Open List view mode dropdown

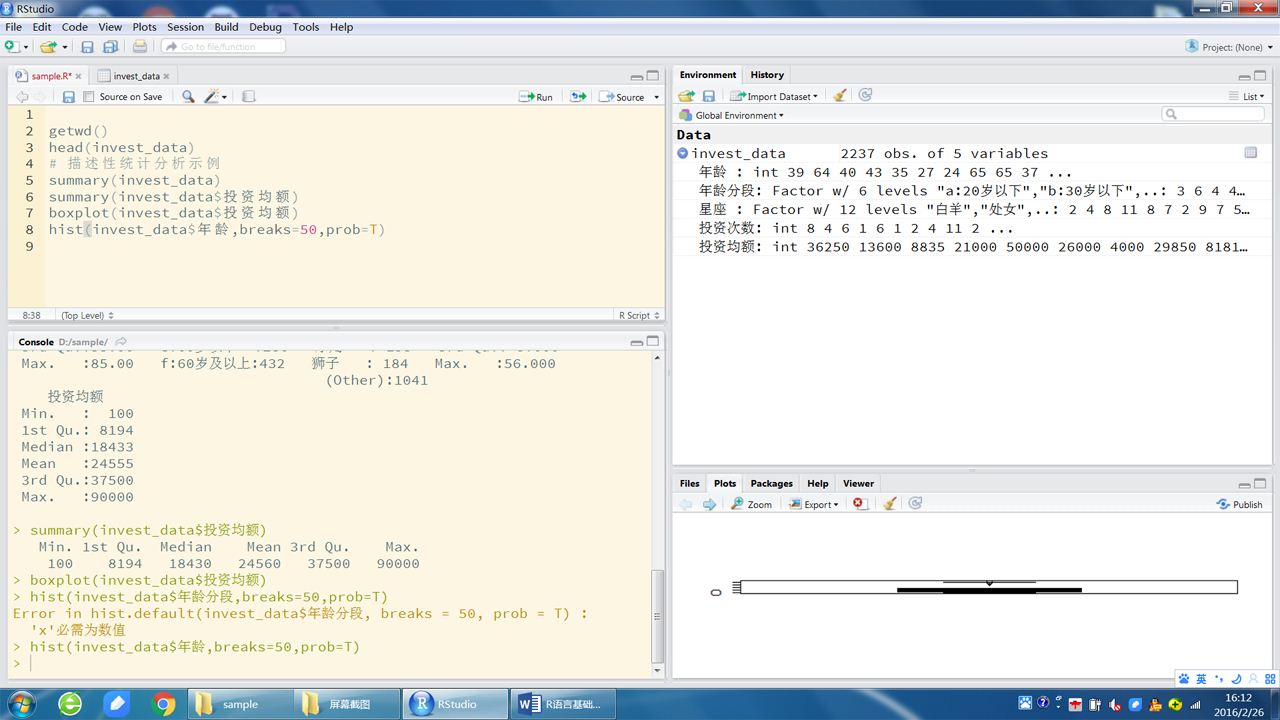(1247, 96)
